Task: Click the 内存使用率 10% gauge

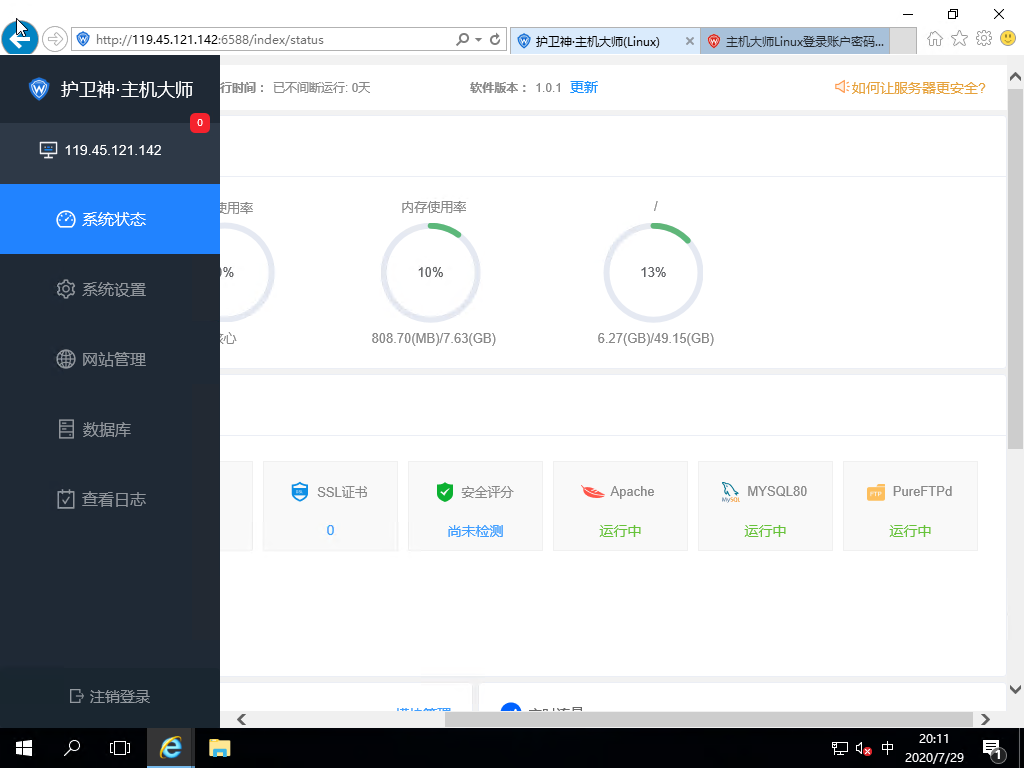Action: click(430, 272)
